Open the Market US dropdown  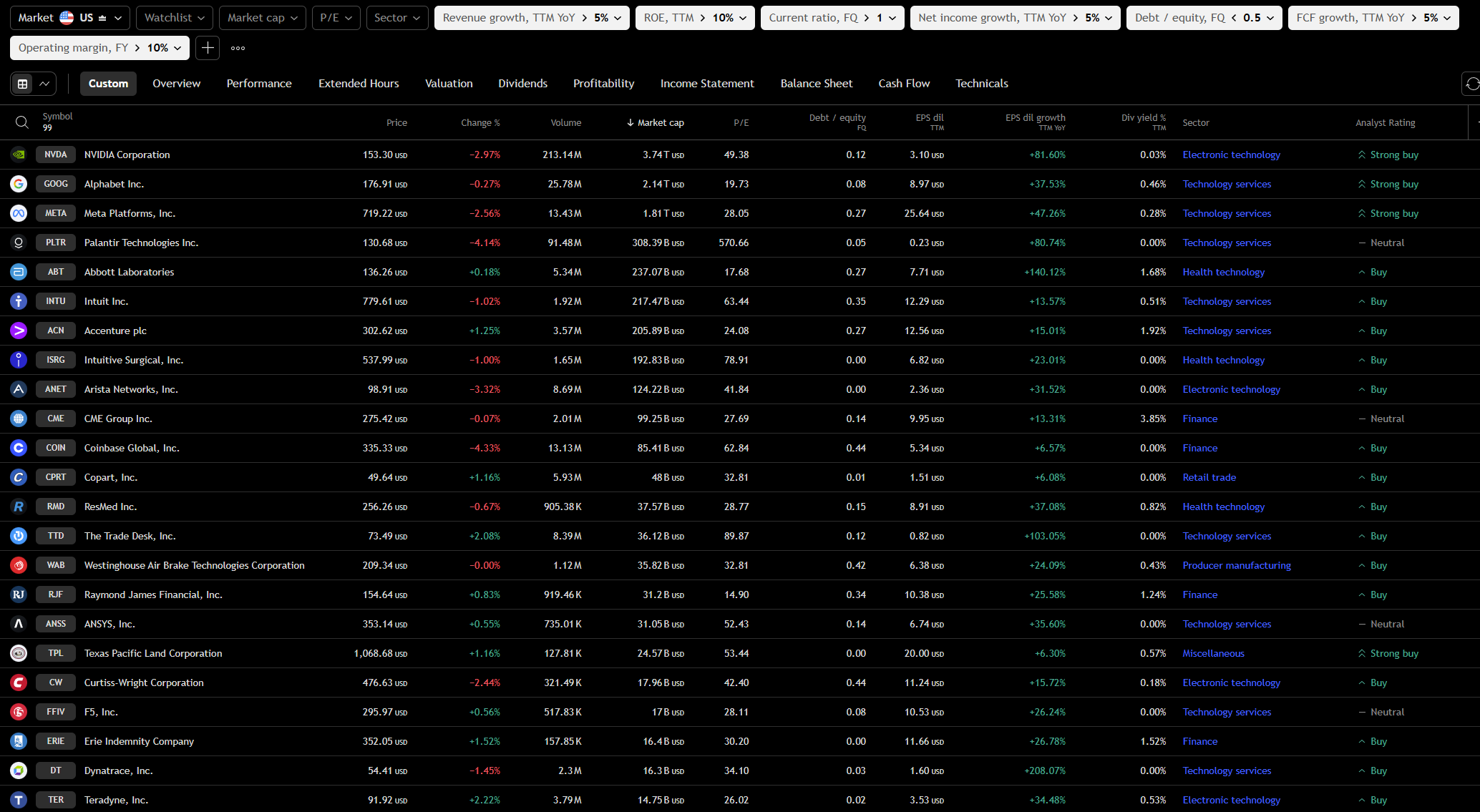[70, 18]
